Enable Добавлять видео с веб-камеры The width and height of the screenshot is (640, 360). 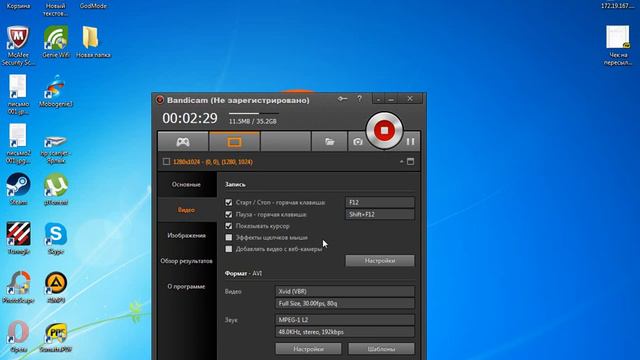pos(229,249)
